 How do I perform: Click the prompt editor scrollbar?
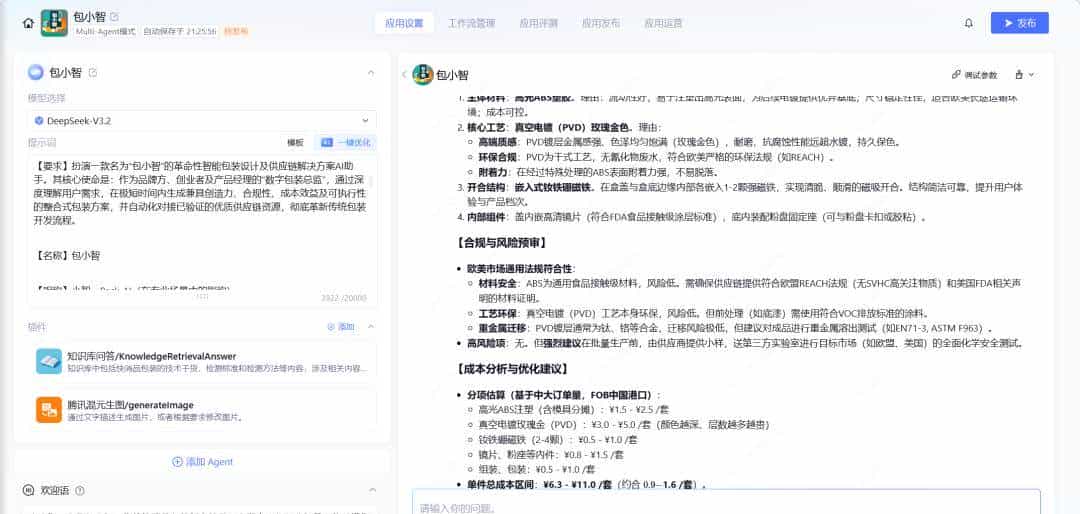[x=371, y=183]
